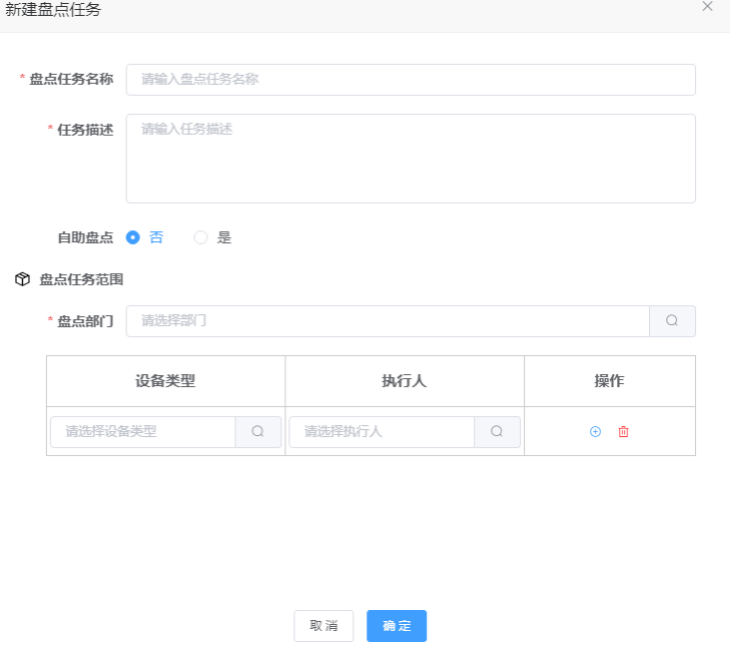Click the department search magnifier icon

click(x=672, y=321)
